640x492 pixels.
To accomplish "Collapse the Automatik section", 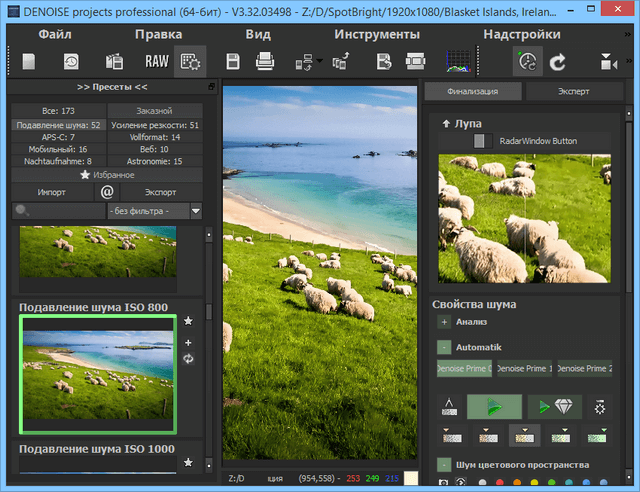I will pos(443,346).
